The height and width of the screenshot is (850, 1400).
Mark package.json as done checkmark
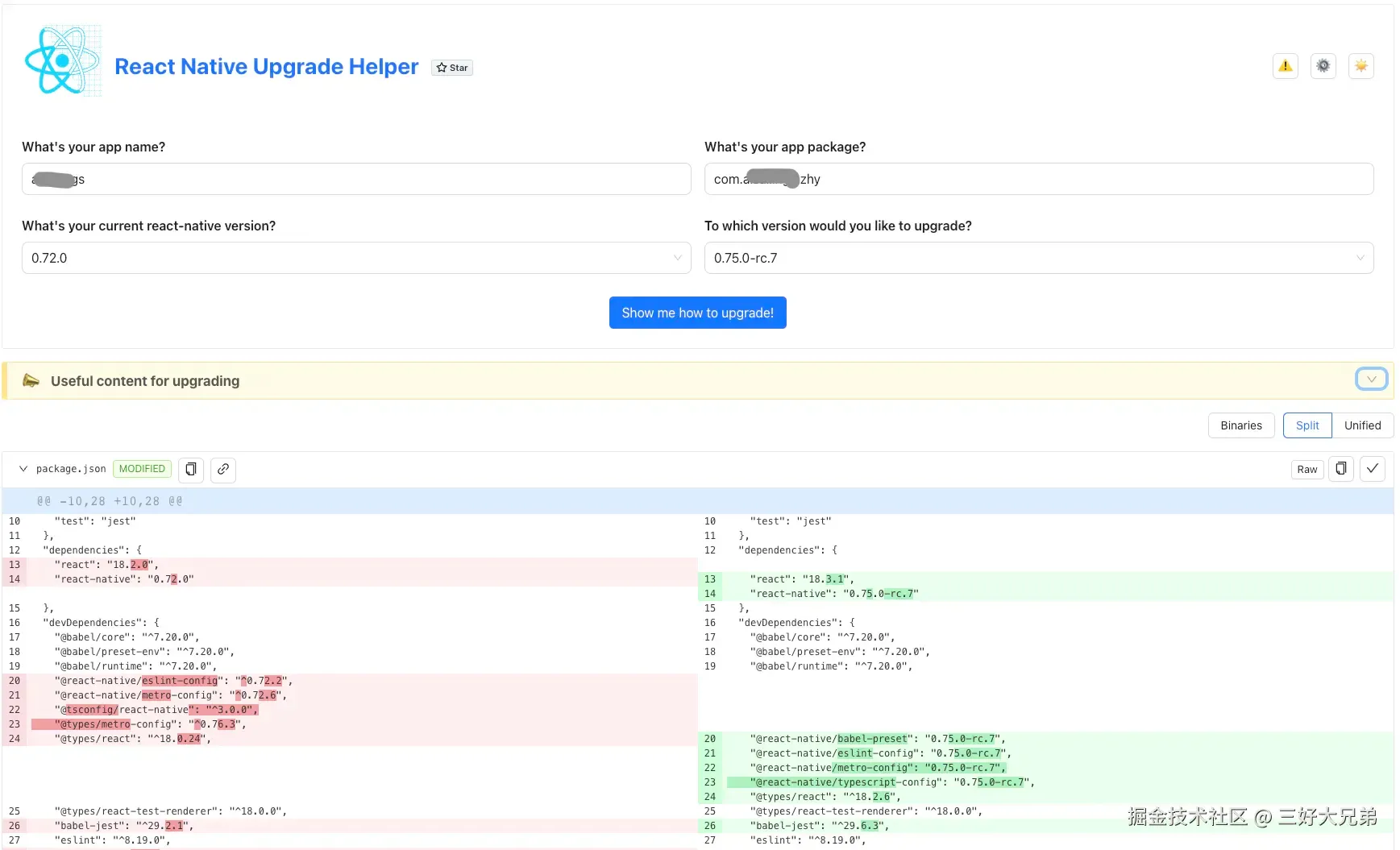point(1373,468)
